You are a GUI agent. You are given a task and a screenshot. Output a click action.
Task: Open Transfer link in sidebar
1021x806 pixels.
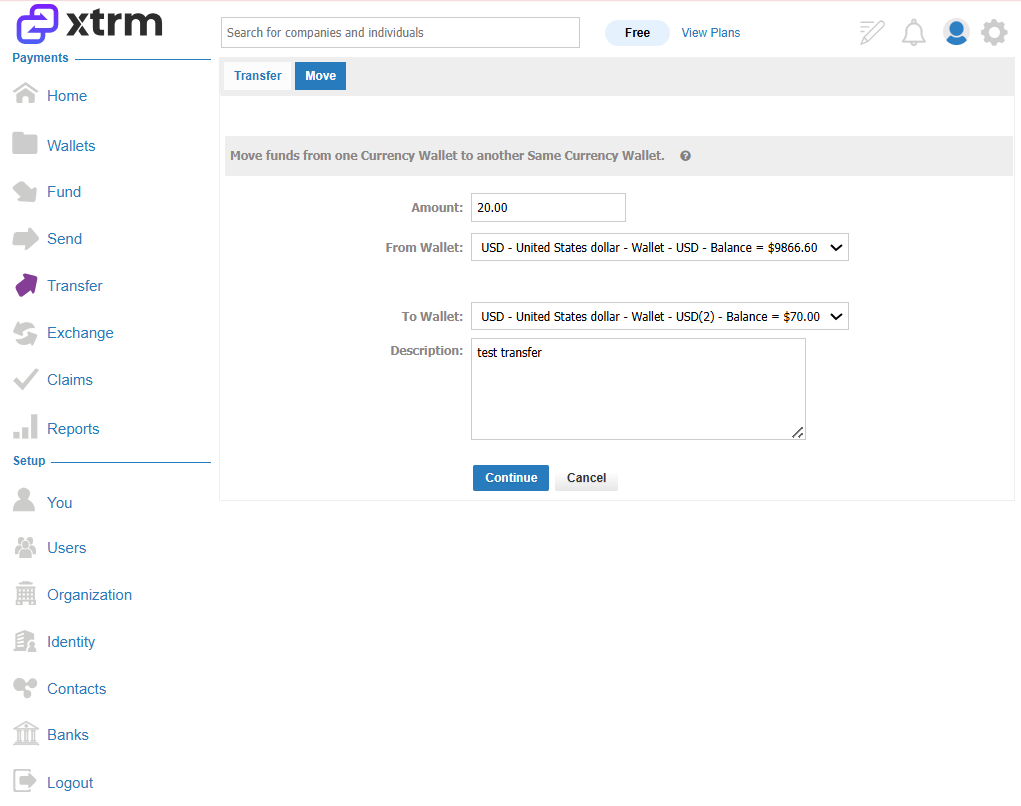coord(75,286)
